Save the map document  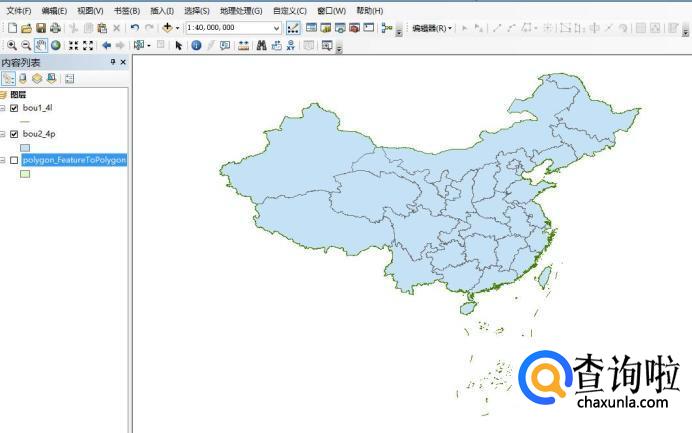[x=41, y=28]
